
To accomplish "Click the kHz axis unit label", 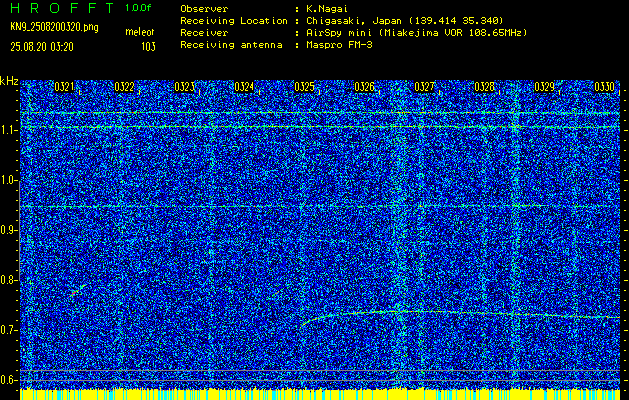I will [9, 81].
